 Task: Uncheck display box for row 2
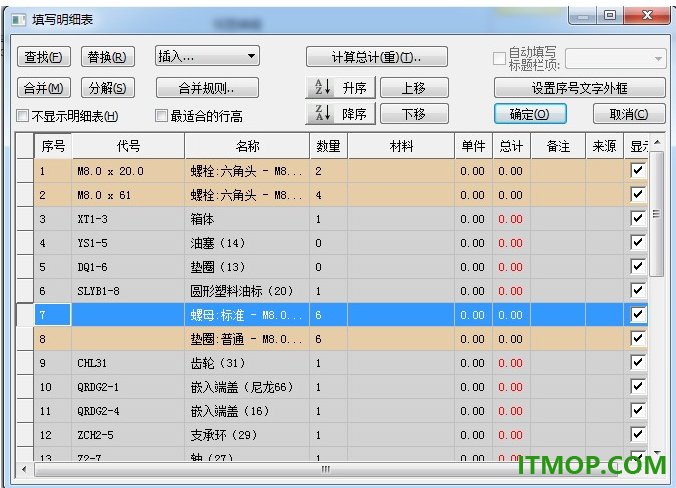638,194
